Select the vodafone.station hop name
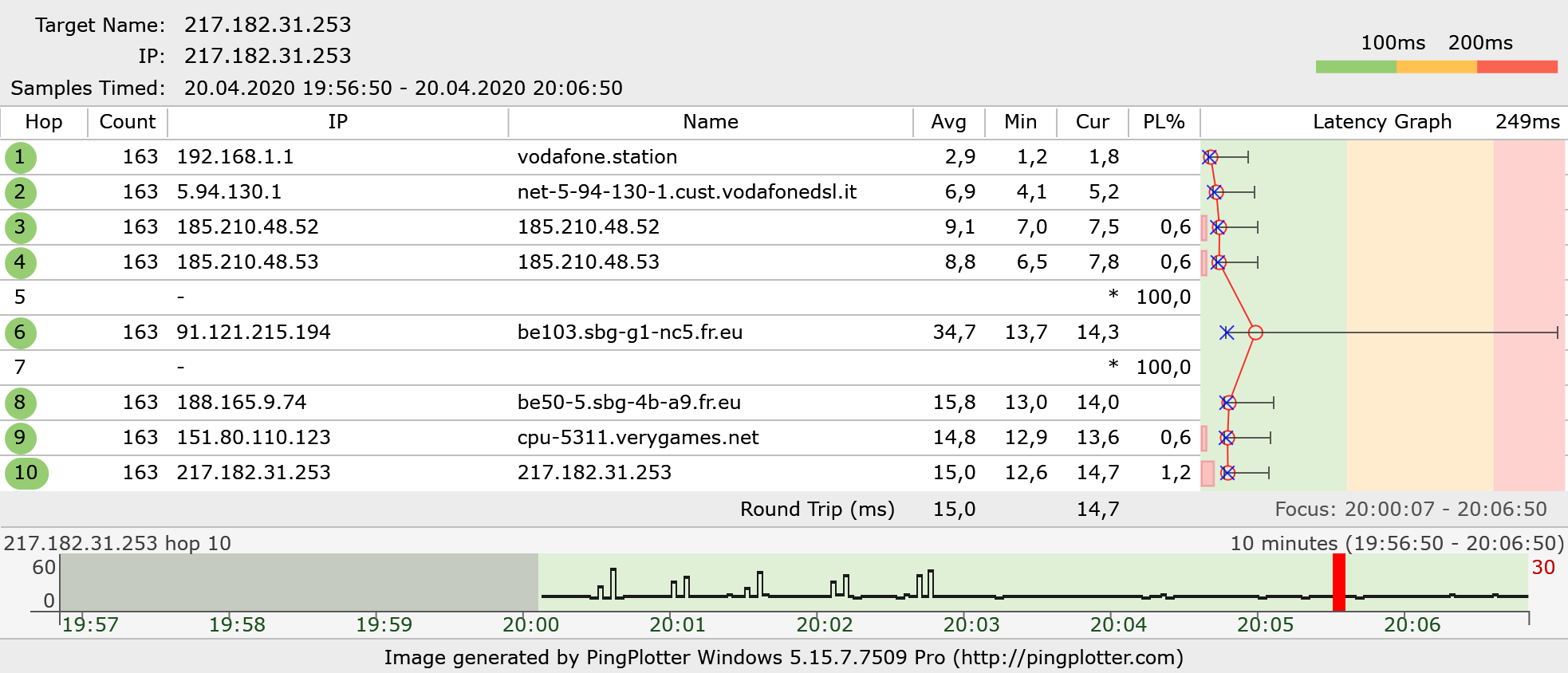This screenshot has height=673, width=1568. click(x=597, y=157)
